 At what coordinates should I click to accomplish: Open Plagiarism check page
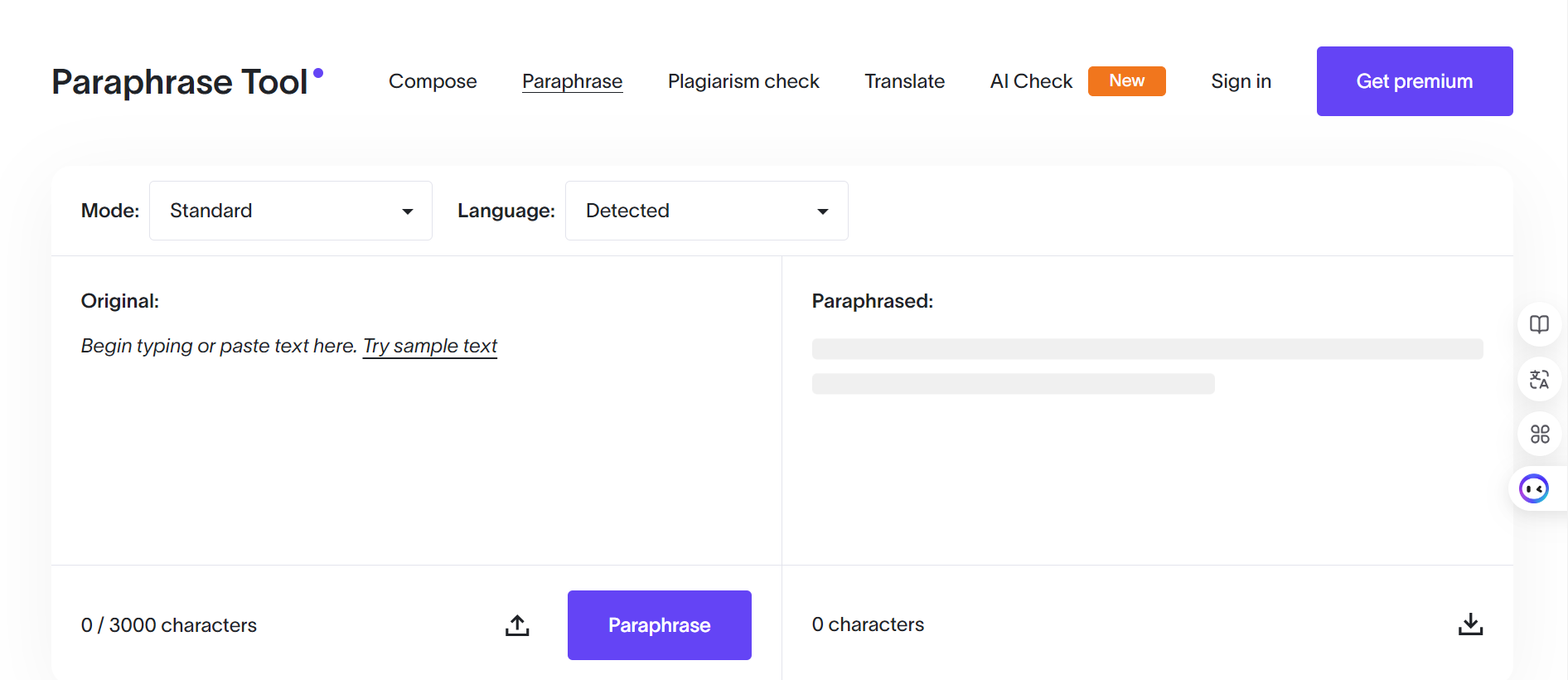click(x=743, y=81)
